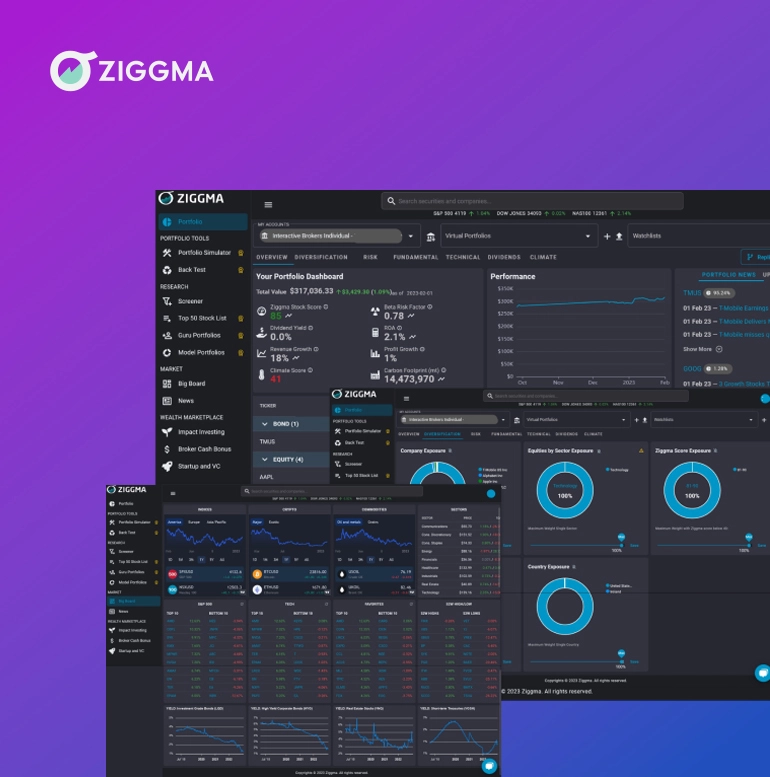Expand the Interactive Brokers Individual account dropdown in top dashboard

[x=410, y=236]
